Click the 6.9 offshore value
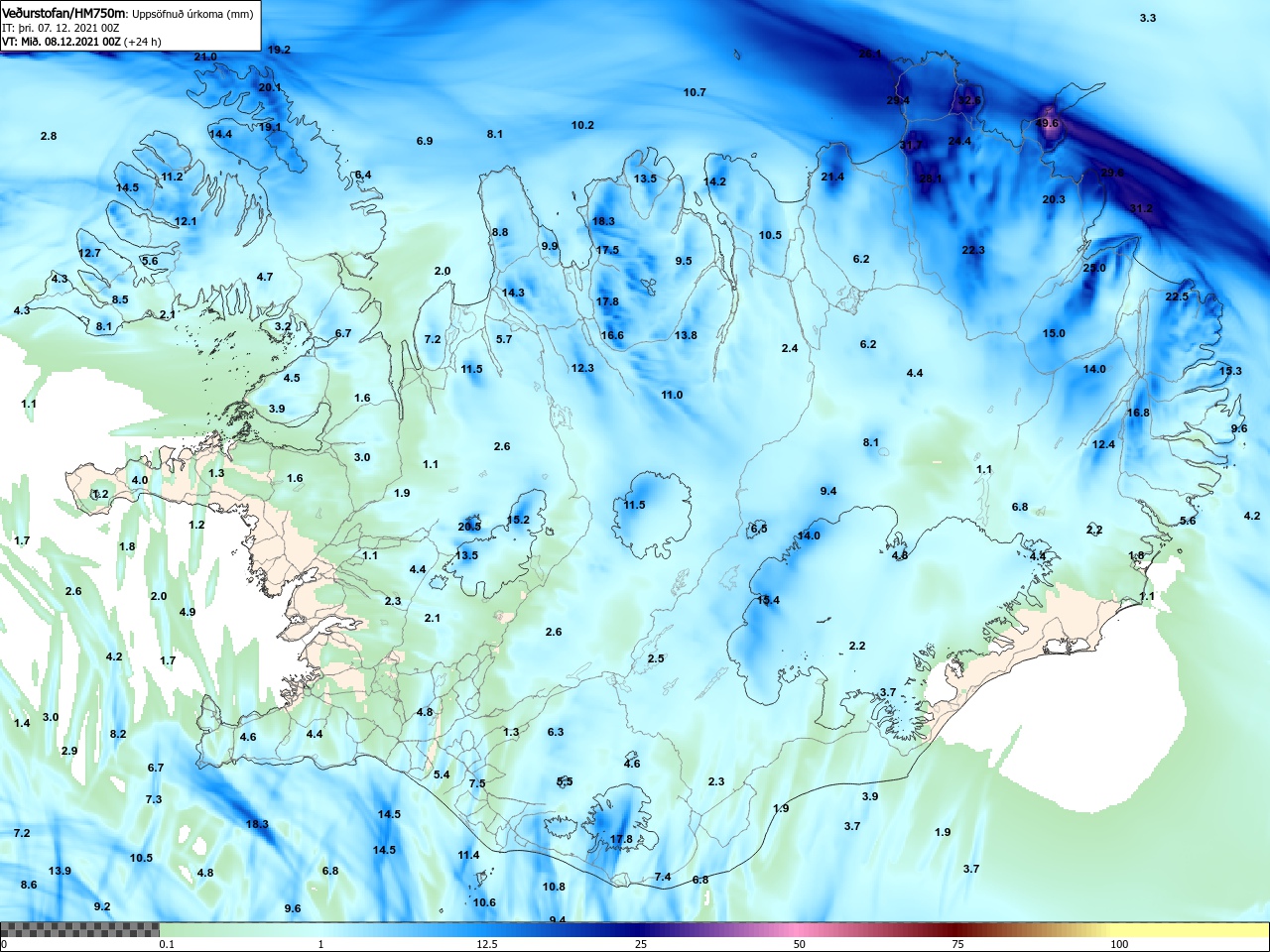Screen dimensions: 1270x952 (425, 141)
